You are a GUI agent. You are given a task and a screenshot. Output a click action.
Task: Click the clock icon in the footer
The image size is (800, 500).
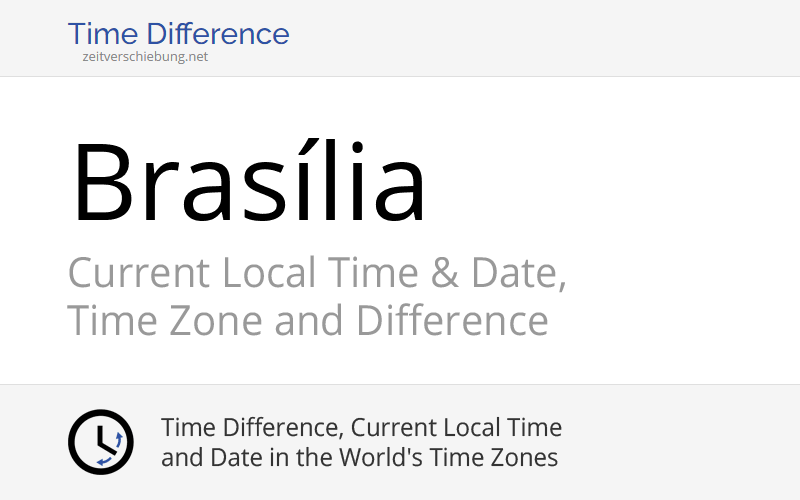pos(100,442)
